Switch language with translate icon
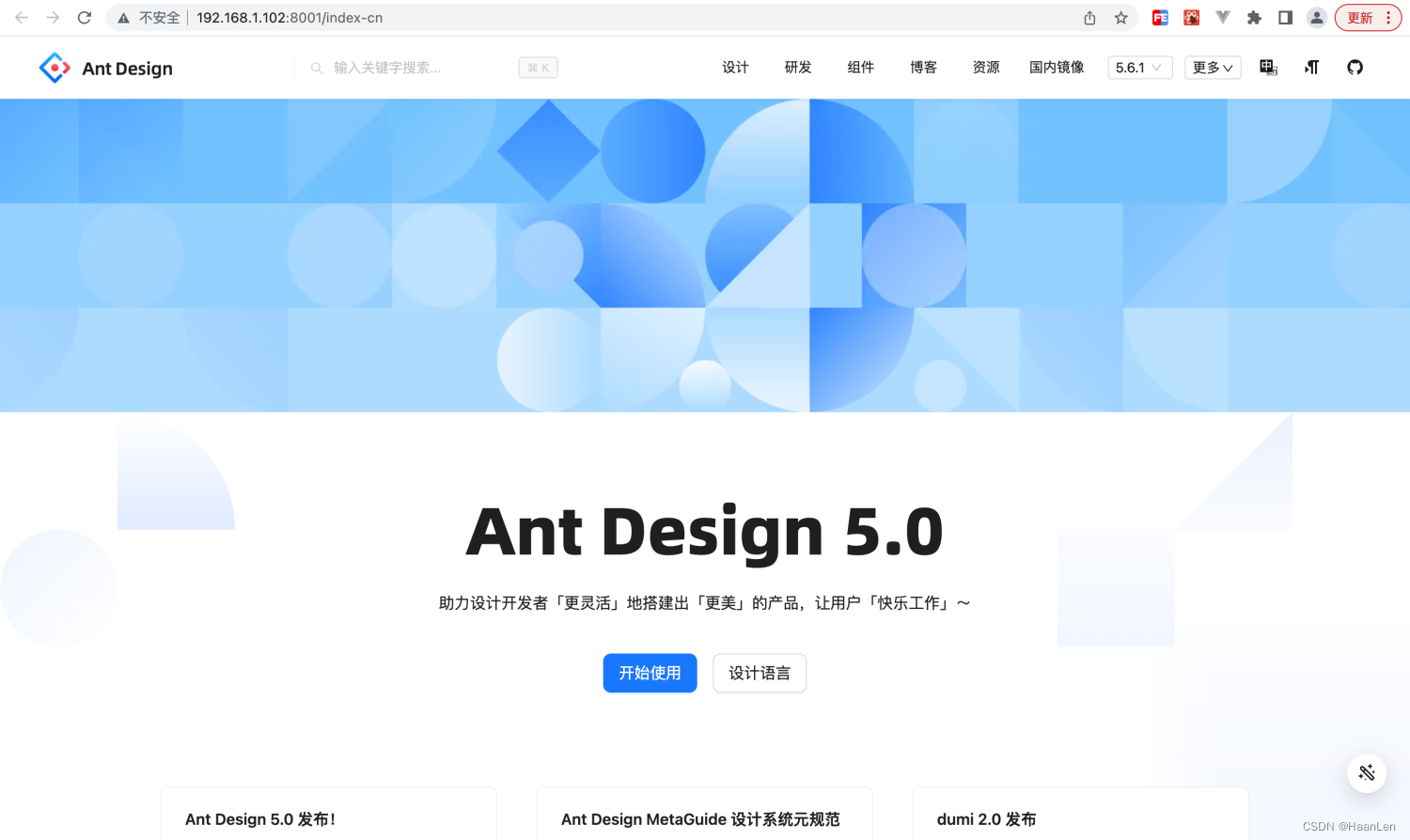 tap(1268, 68)
